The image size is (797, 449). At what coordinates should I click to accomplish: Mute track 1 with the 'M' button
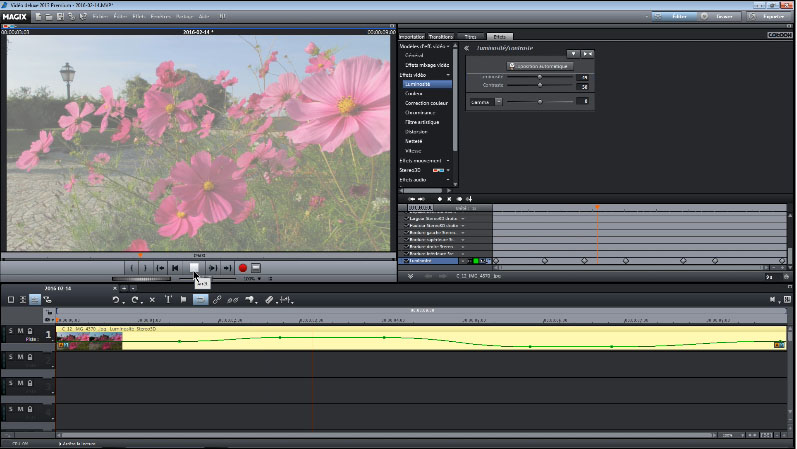[21, 330]
